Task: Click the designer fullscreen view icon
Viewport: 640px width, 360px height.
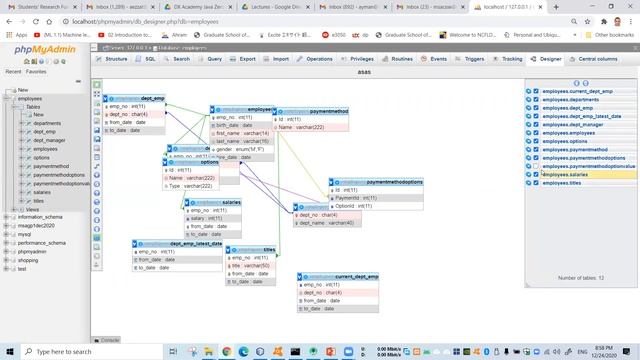Action: 97,94
